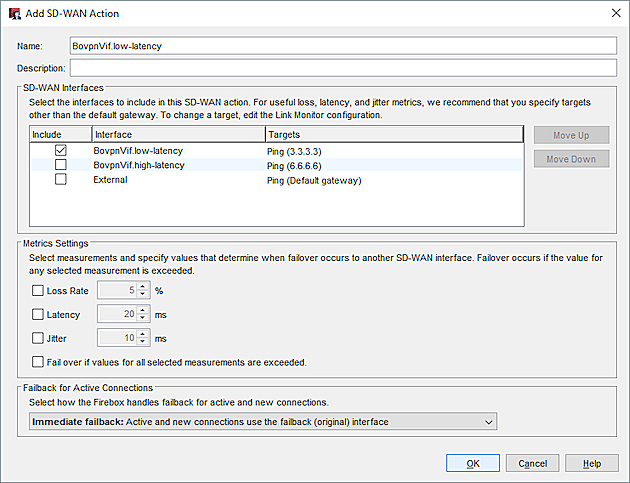Select the BovpnVif.high-latency interface name

point(139,165)
